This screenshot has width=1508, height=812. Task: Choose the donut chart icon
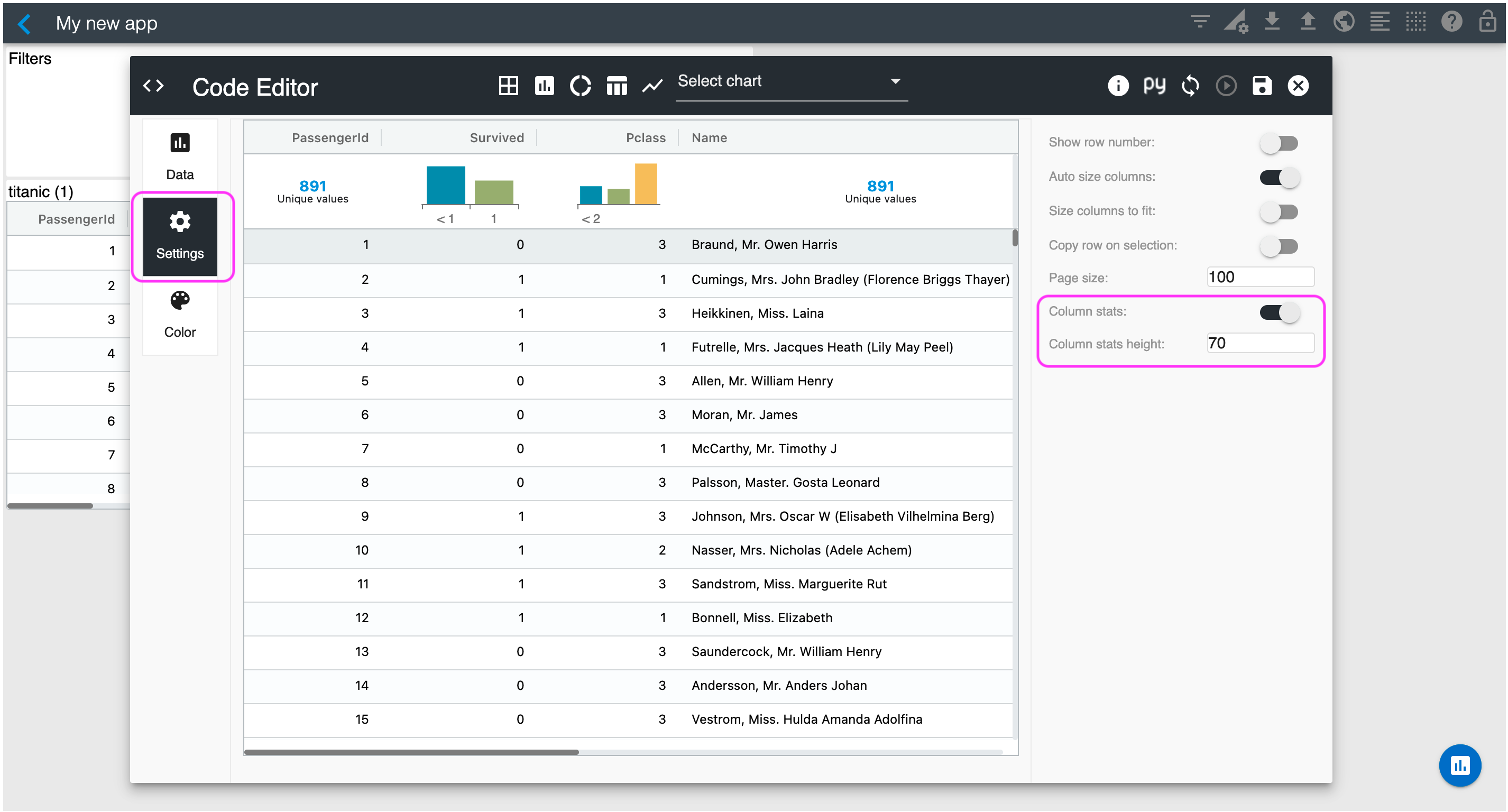[x=580, y=86]
